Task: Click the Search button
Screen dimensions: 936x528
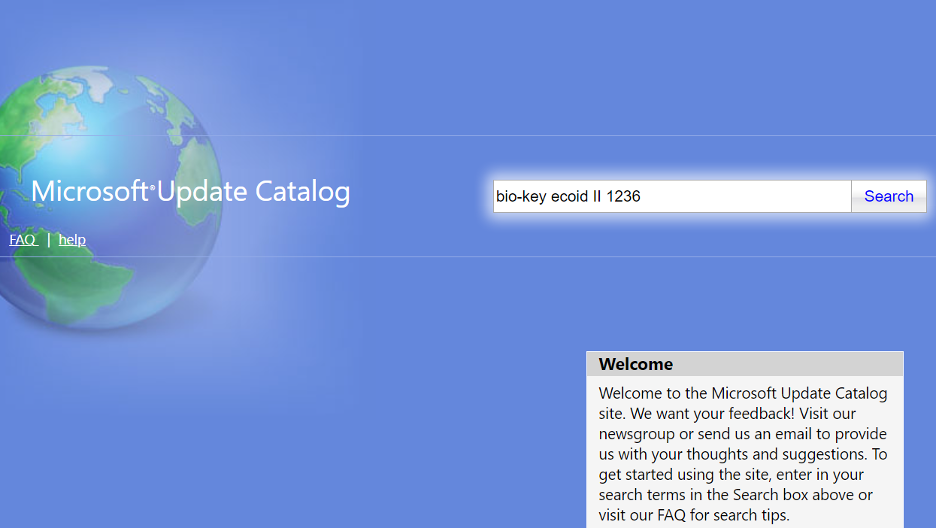Action: tap(888, 196)
